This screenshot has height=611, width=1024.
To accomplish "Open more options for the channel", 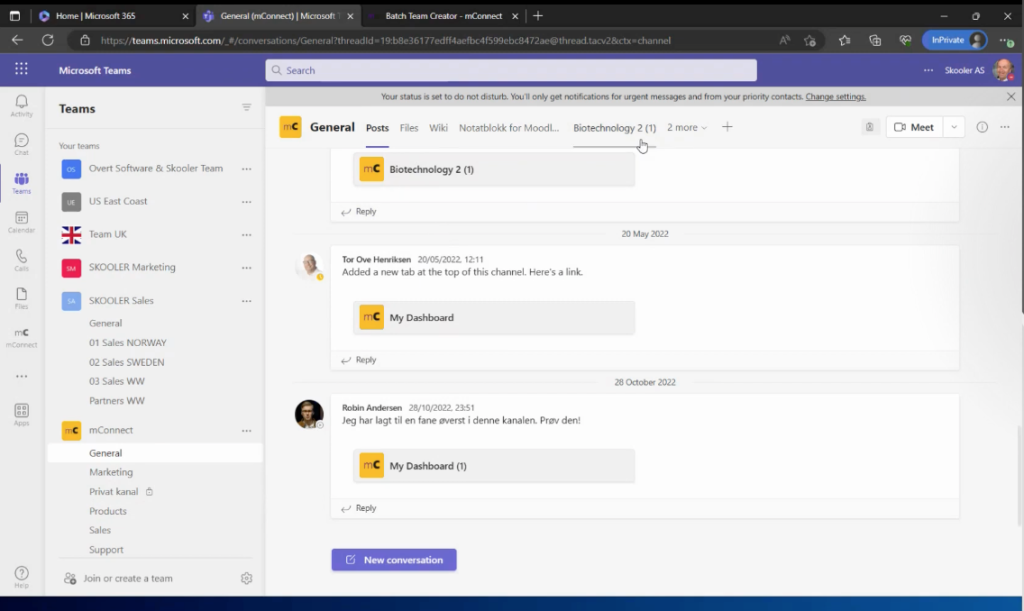I will 1004,127.
